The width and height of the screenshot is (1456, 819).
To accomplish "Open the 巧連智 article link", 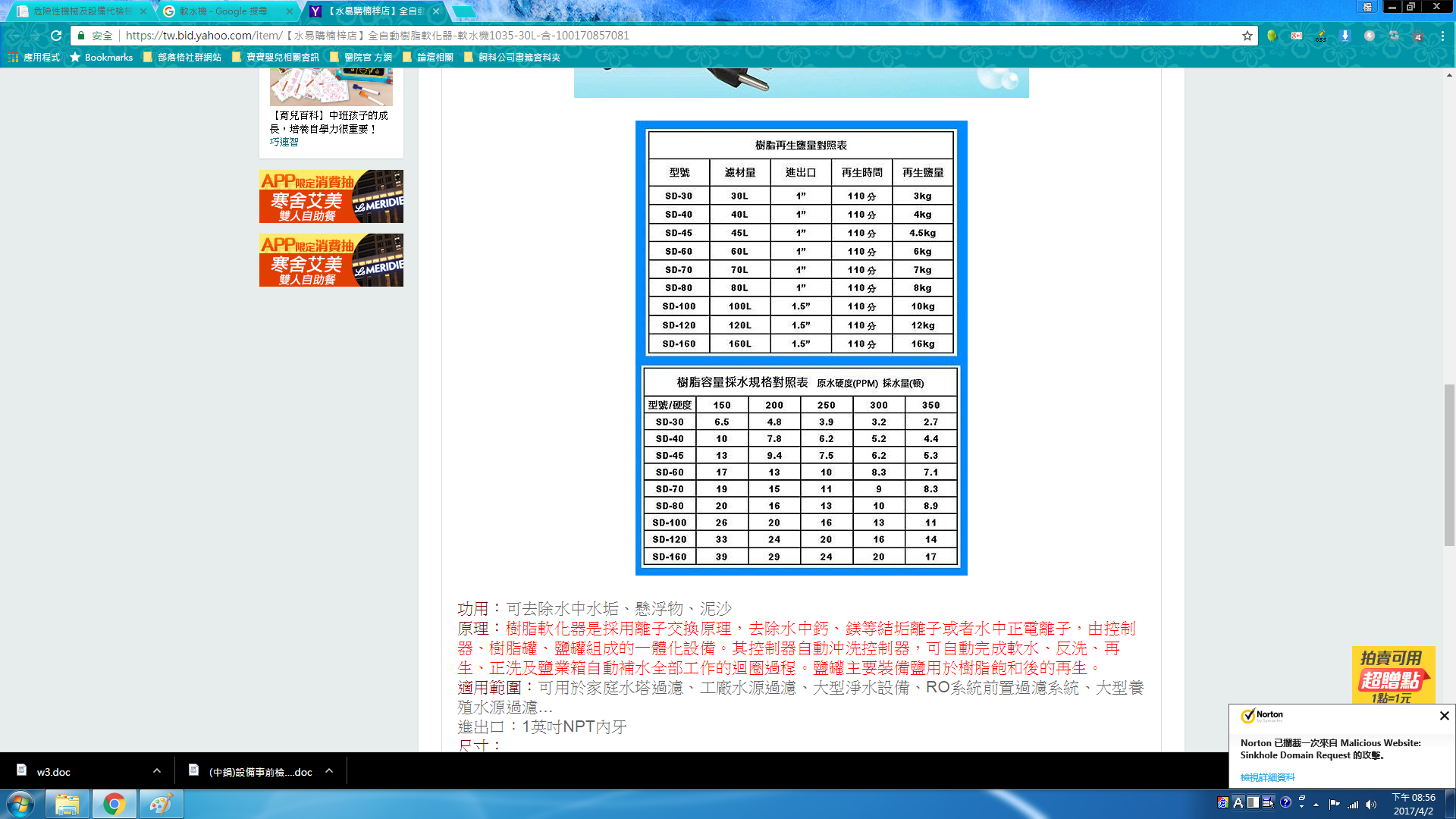I will point(284,142).
